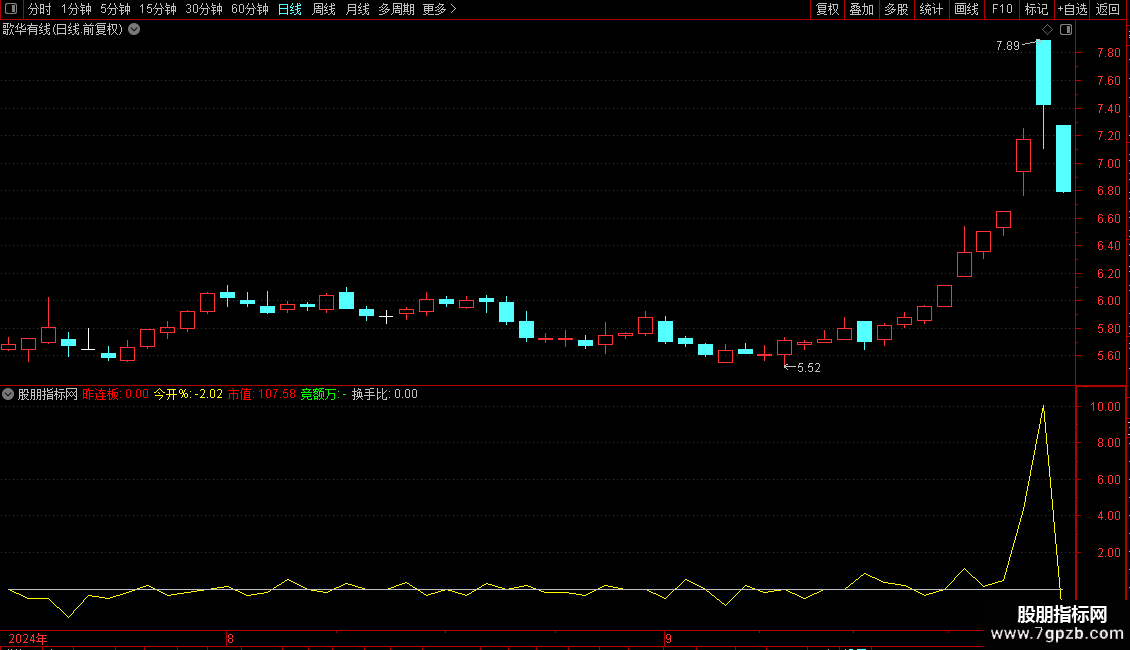
Task: Click the 市值: 107.58 value
Action: (262, 394)
